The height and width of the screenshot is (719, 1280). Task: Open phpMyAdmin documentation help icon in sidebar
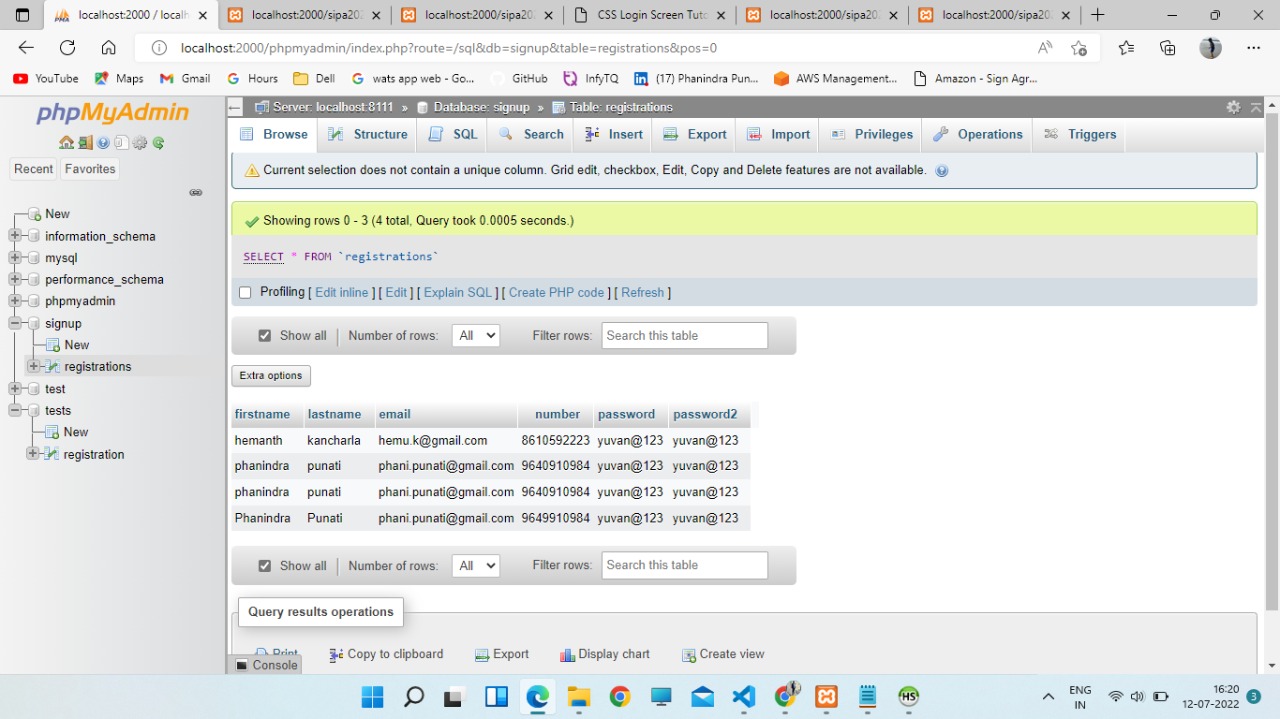103,143
